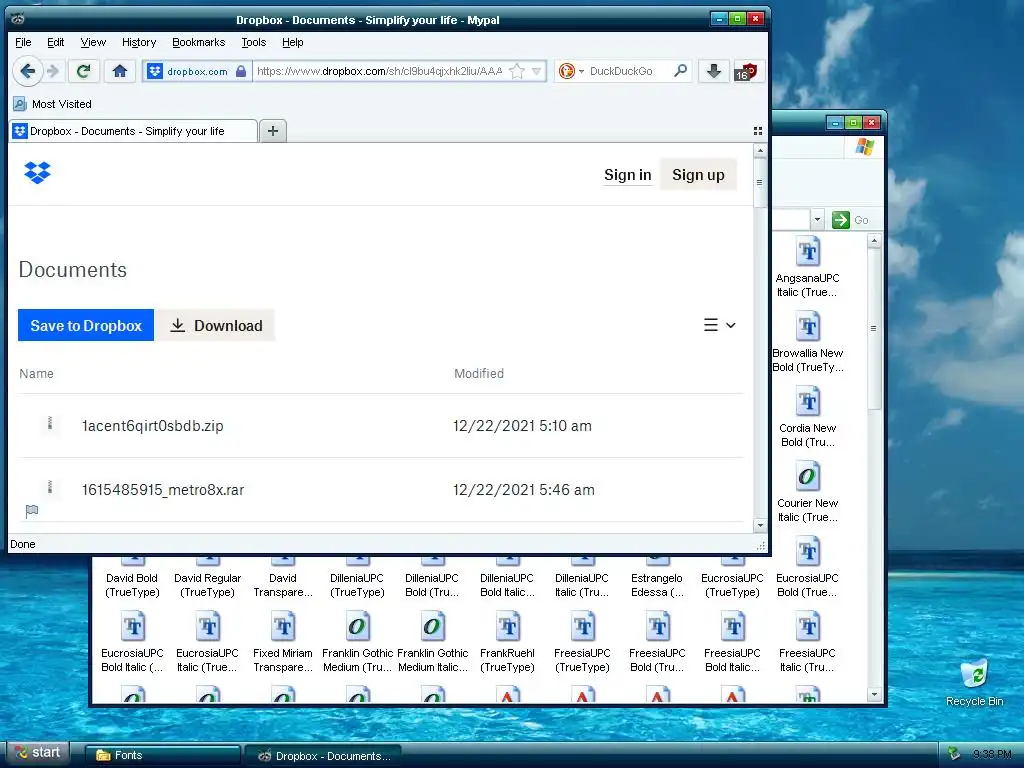Screen dimensions: 1024x768
Task: Click the Fonts window scrollbar down arrow
Action: (x=874, y=695)
